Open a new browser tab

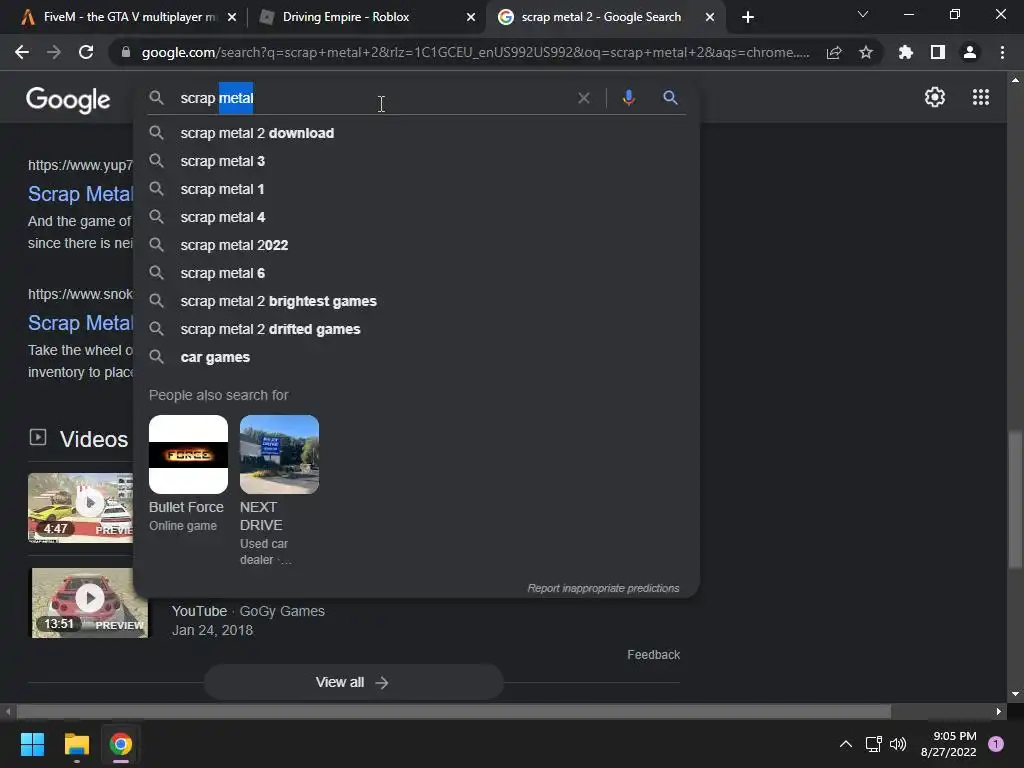(748, 17)
